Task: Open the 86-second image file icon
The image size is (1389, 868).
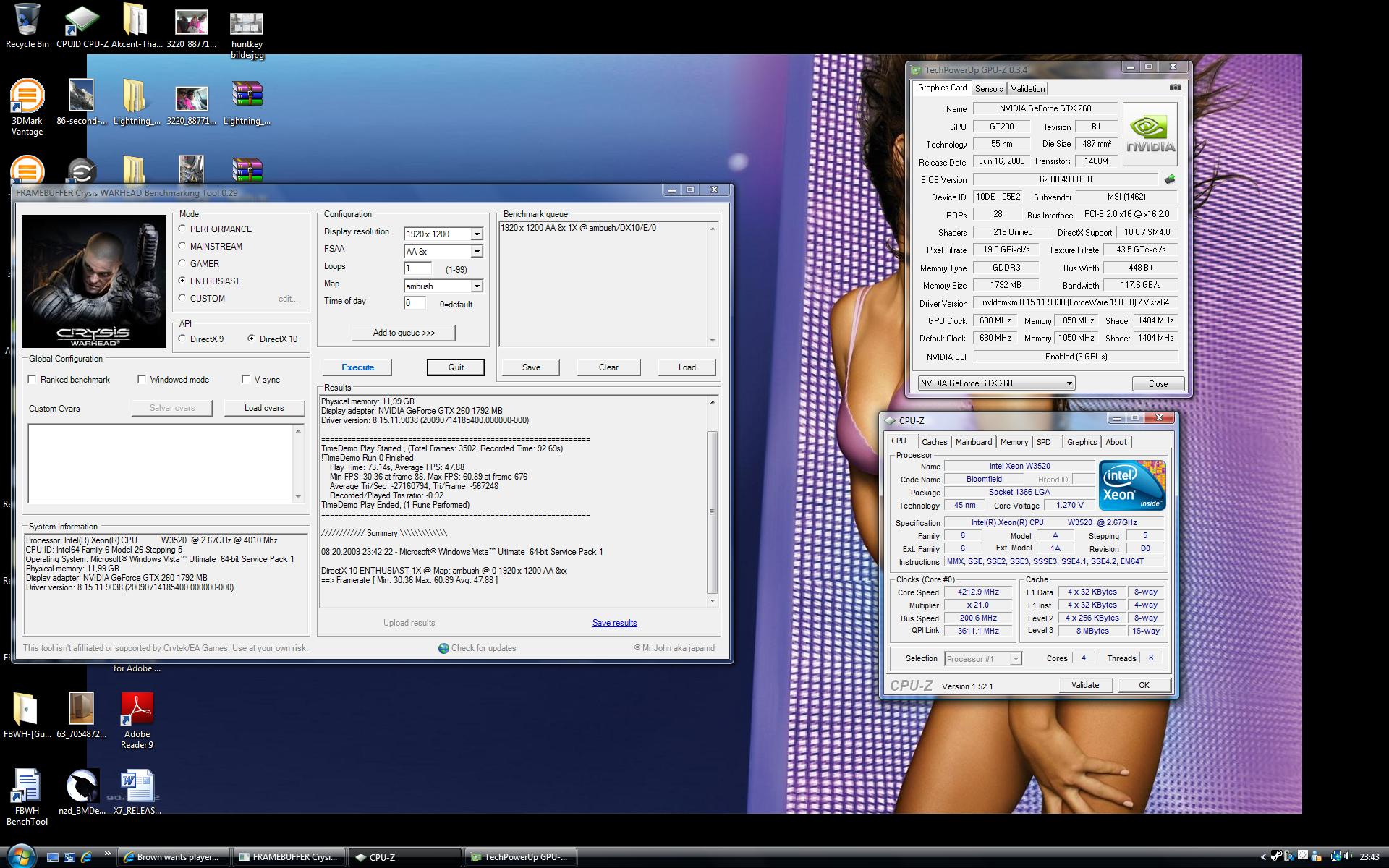Action: (81, 102)
